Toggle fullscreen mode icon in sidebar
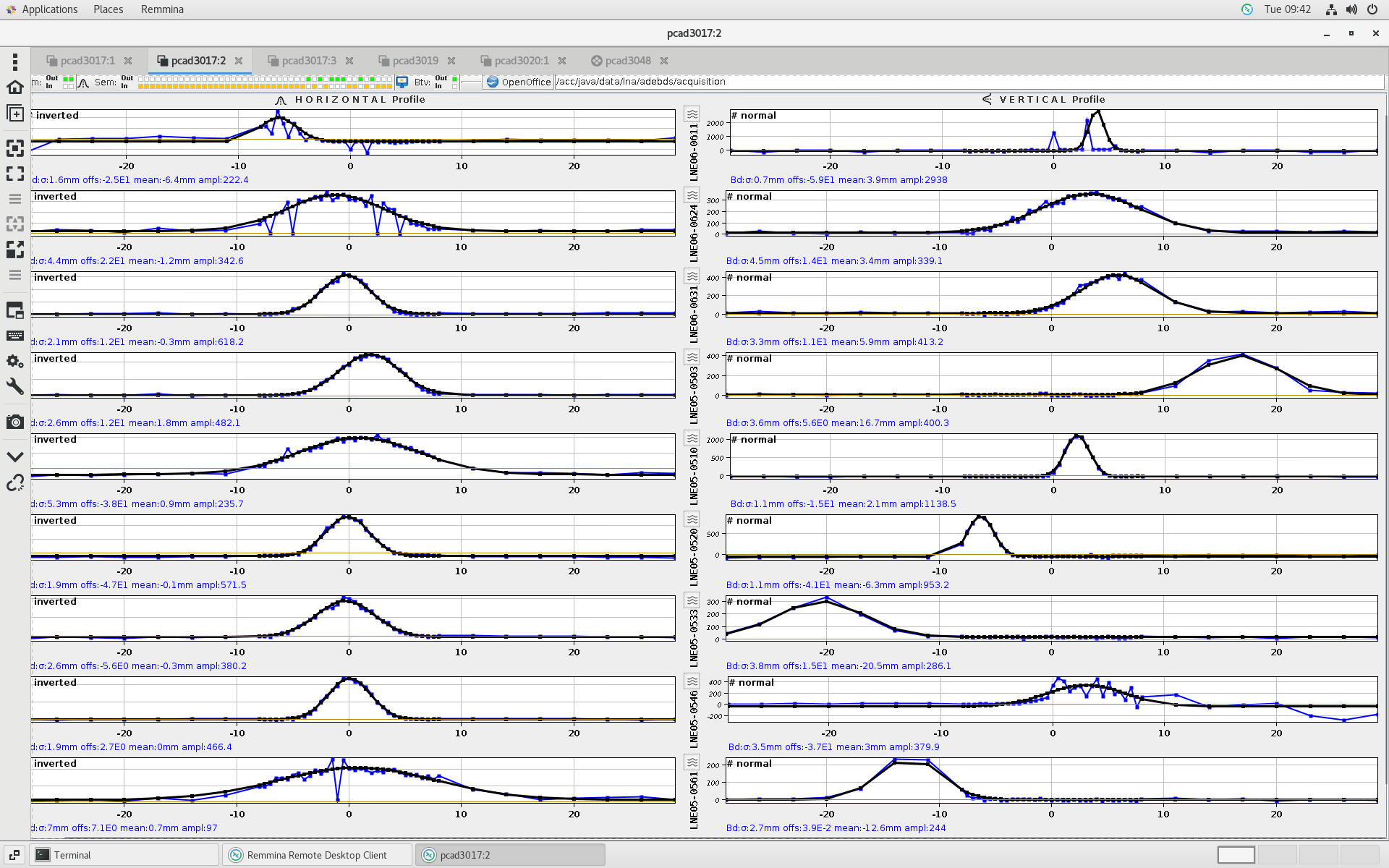The width and height of the screenshot is (1389, 868). click(14, 174)
